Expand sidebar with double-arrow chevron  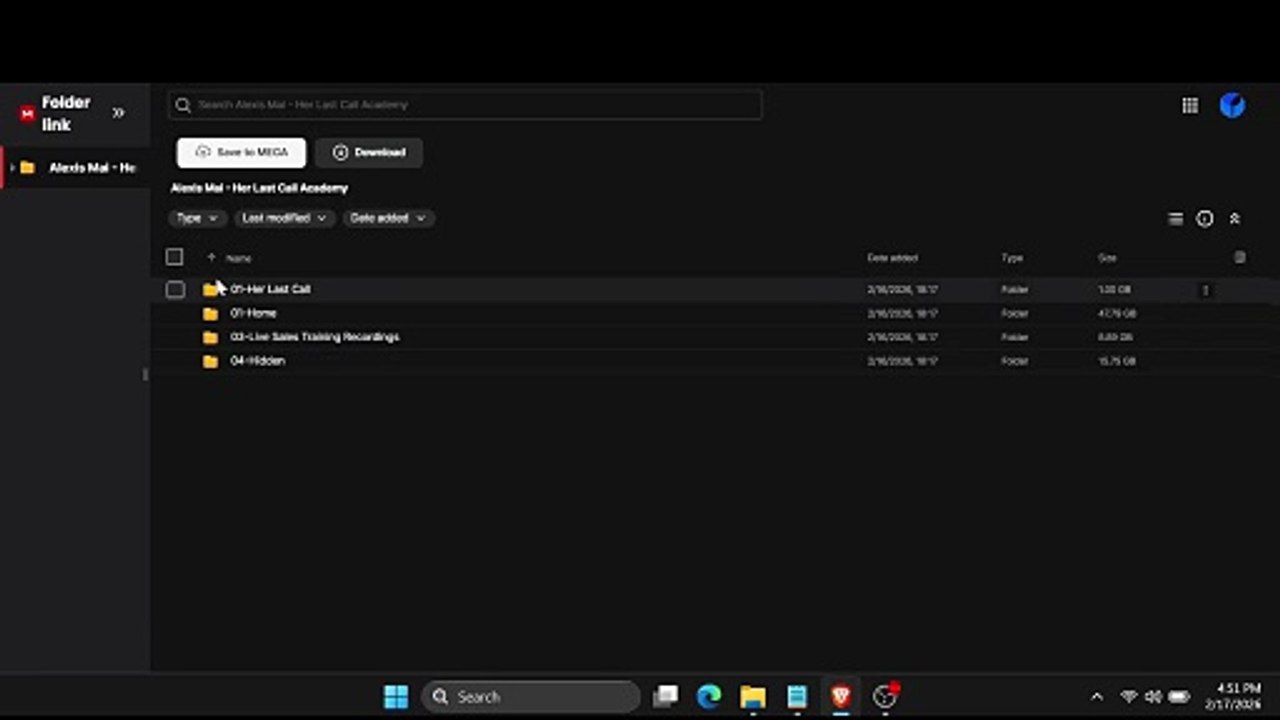tap(118, 113)
